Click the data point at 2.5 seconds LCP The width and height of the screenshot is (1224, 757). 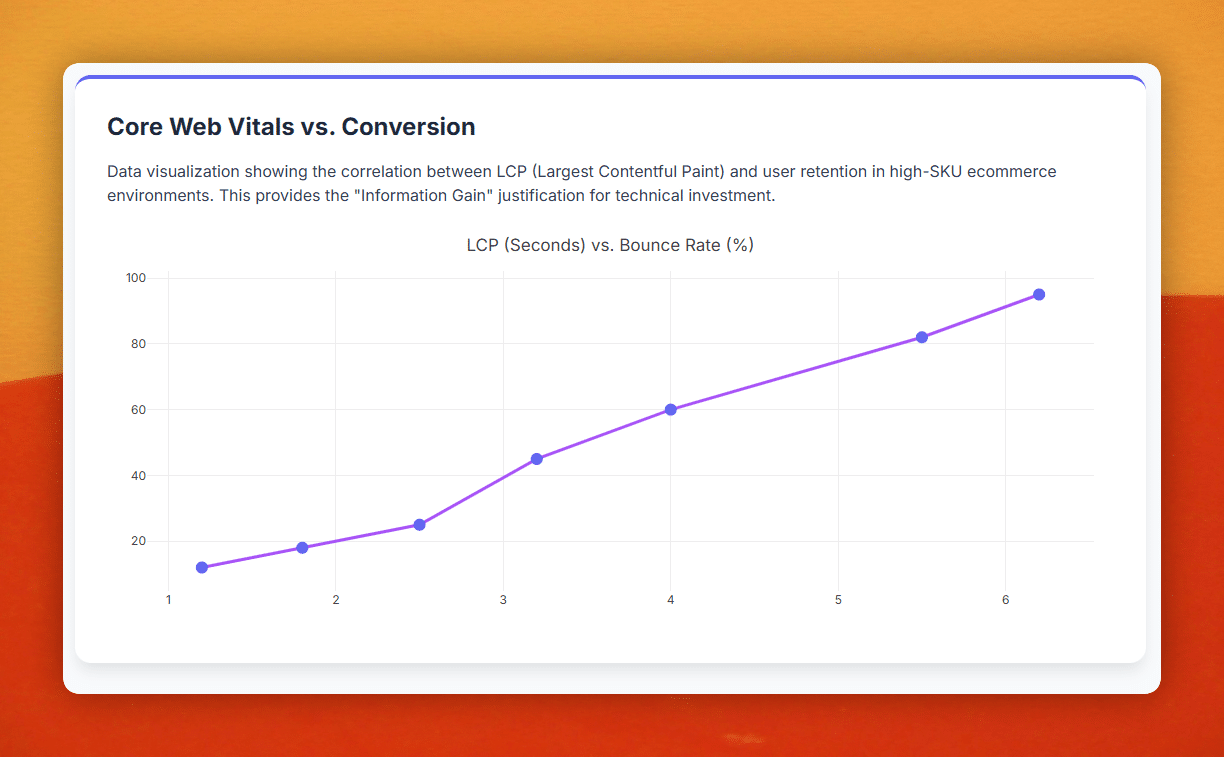tap(419, 525)
